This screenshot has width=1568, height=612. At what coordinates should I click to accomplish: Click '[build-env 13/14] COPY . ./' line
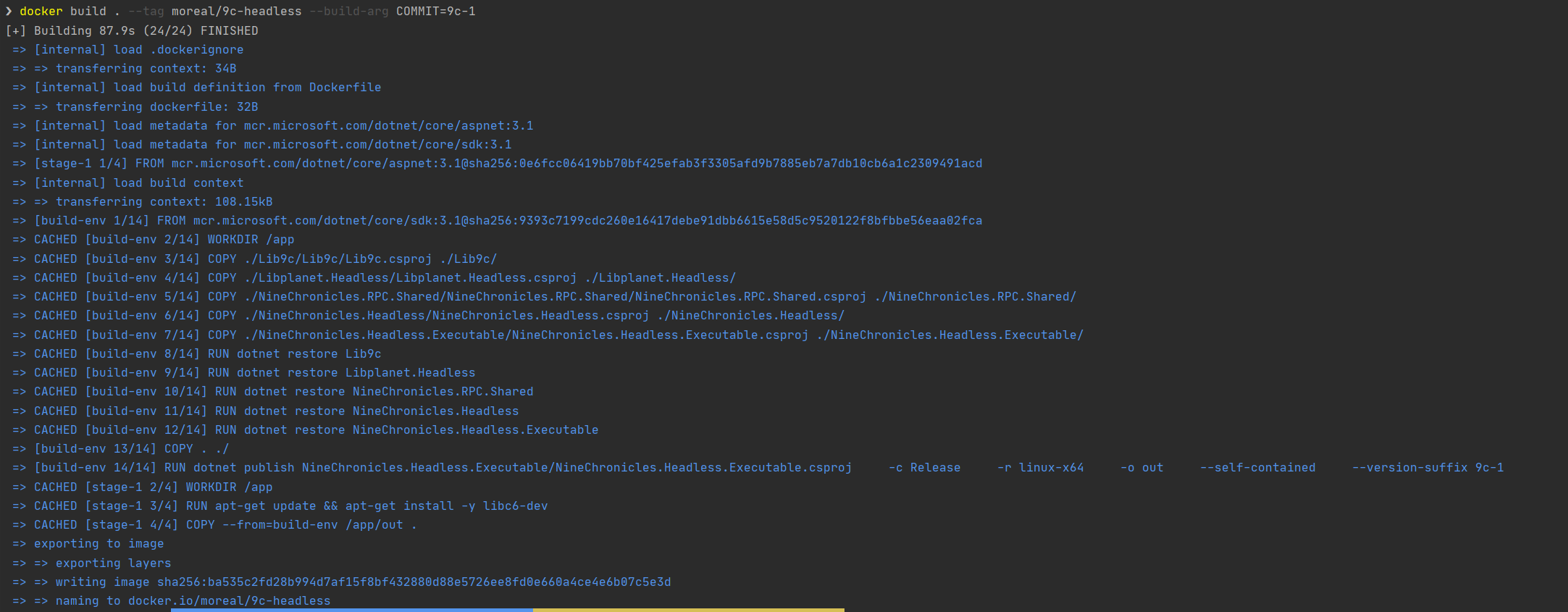point(121,448)
